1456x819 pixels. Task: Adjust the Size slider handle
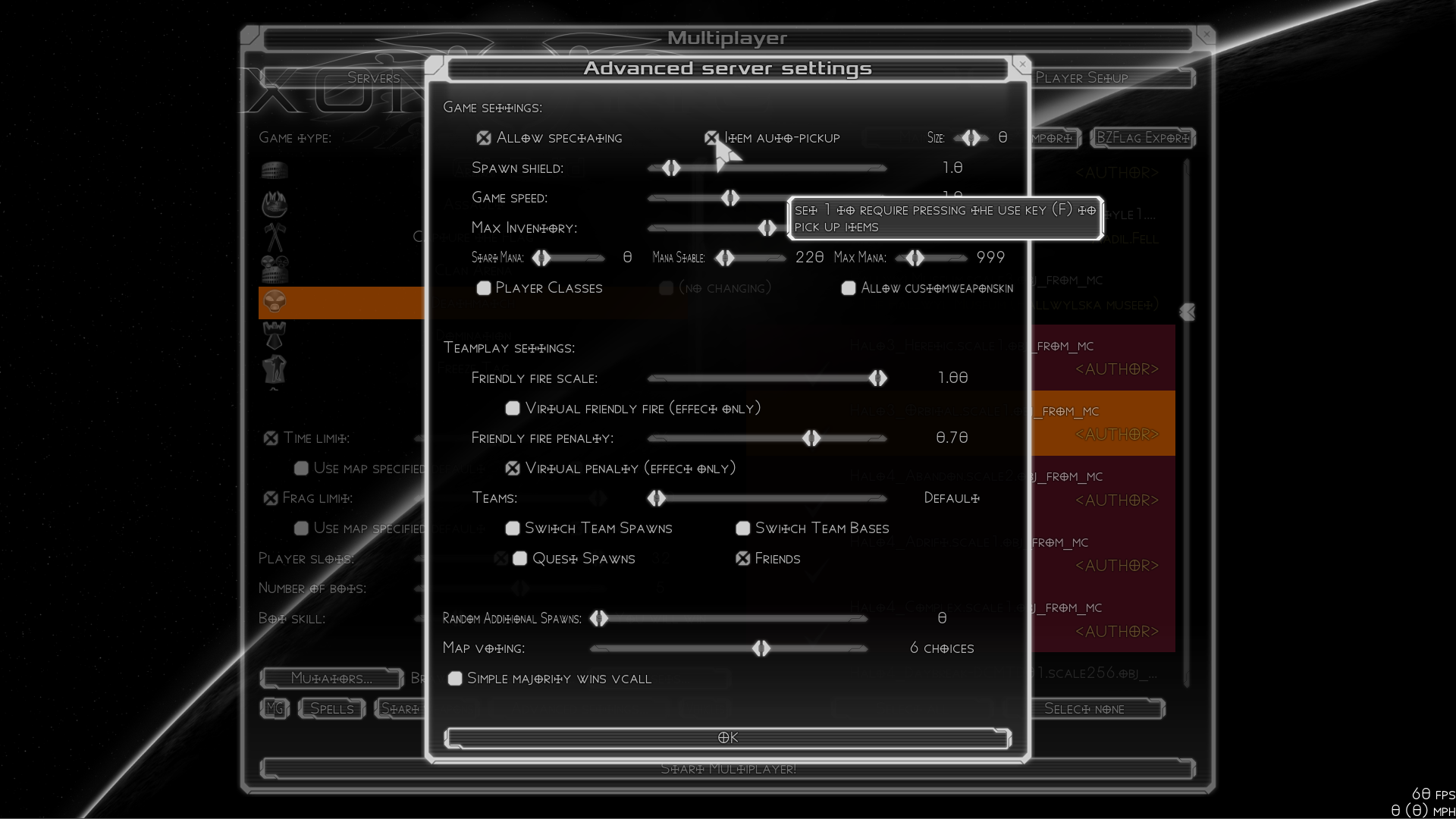(971, 138)
